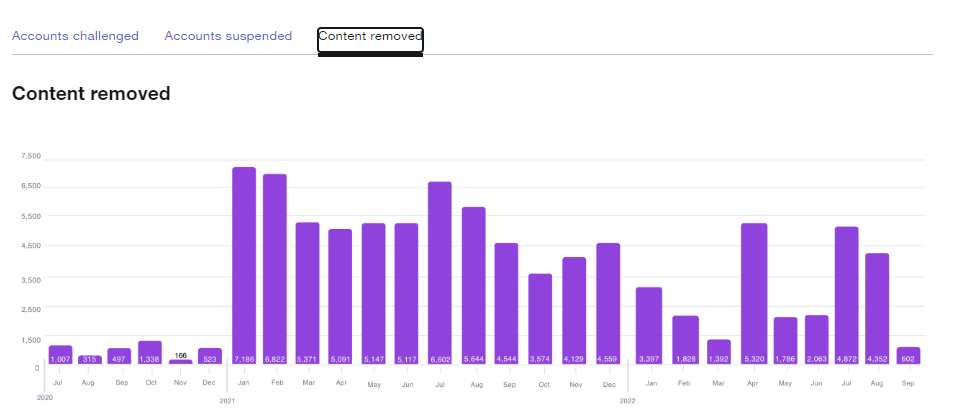Click the October 2021 bar showing 3,574

coord(540,318)
